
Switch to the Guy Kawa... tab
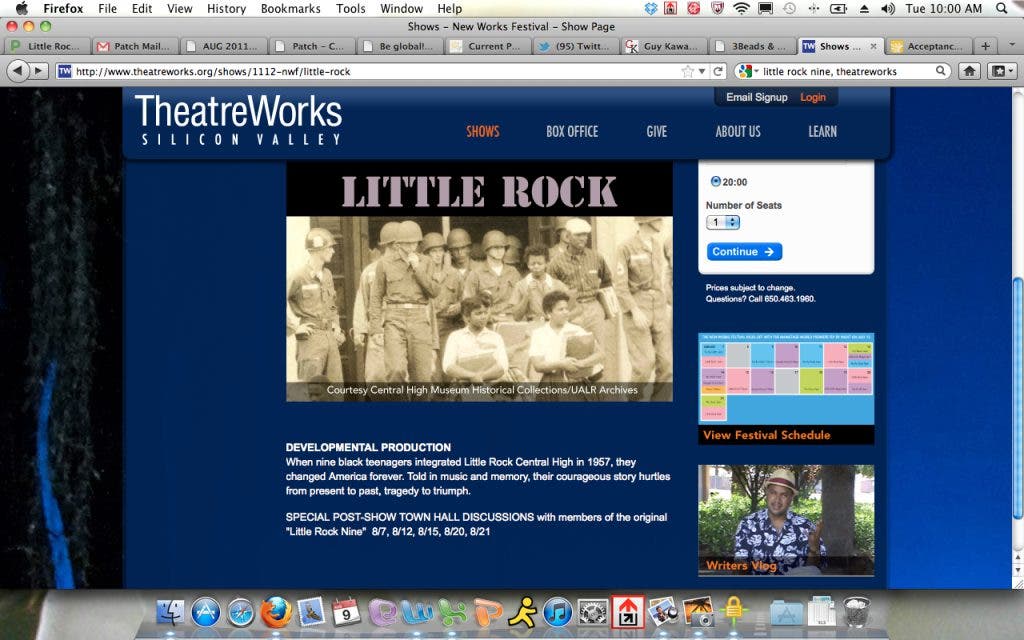(x=664, y=46)
